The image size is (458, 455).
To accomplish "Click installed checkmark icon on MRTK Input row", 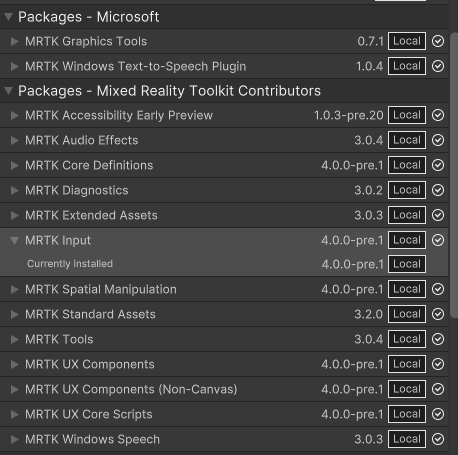I will (x=438, y=240).
